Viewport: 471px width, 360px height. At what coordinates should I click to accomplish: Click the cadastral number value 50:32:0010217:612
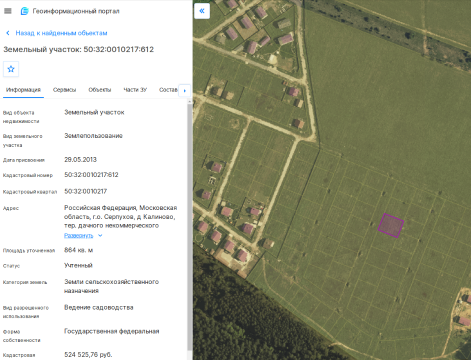click(91, 175)
